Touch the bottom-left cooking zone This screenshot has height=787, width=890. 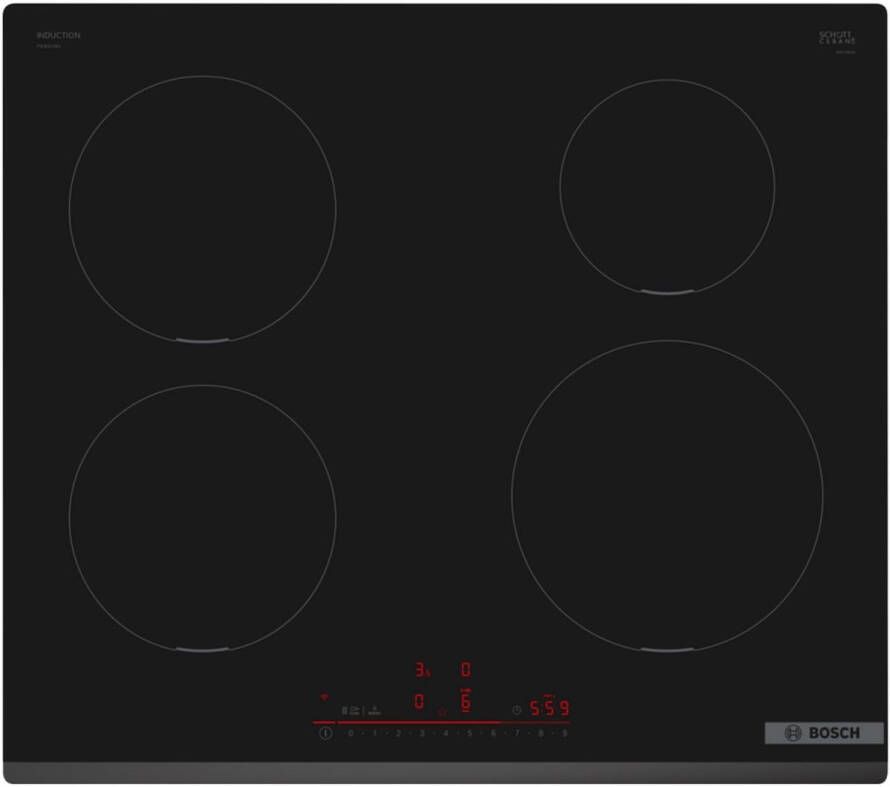[202, 517]
